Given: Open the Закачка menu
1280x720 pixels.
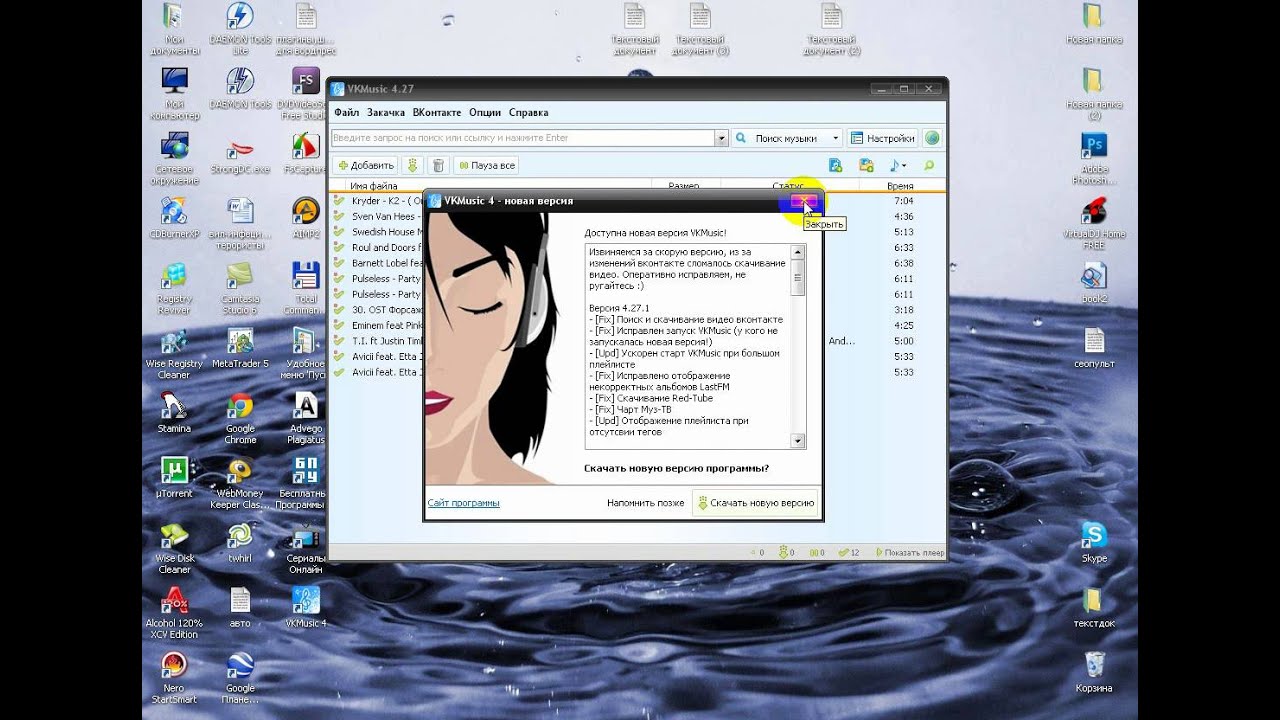Looking at the screenshot, I should [386, 113].
